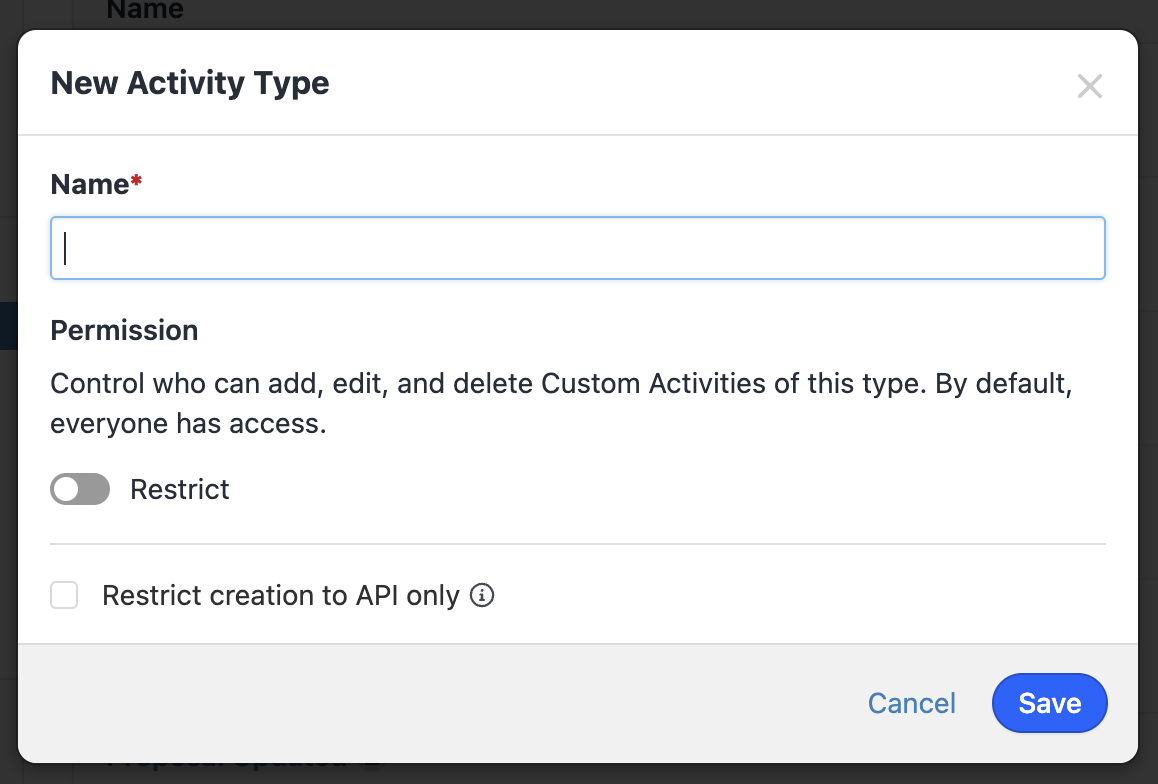The image size is (1158, 784).
Task: Click the dimmed "Name" column header behind dialog
Action: tap(145, 11)
